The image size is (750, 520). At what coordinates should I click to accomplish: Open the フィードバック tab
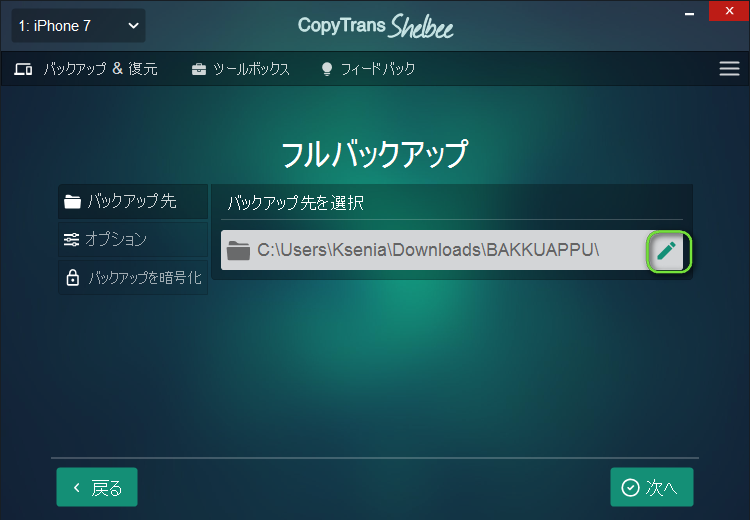point(368,69)
